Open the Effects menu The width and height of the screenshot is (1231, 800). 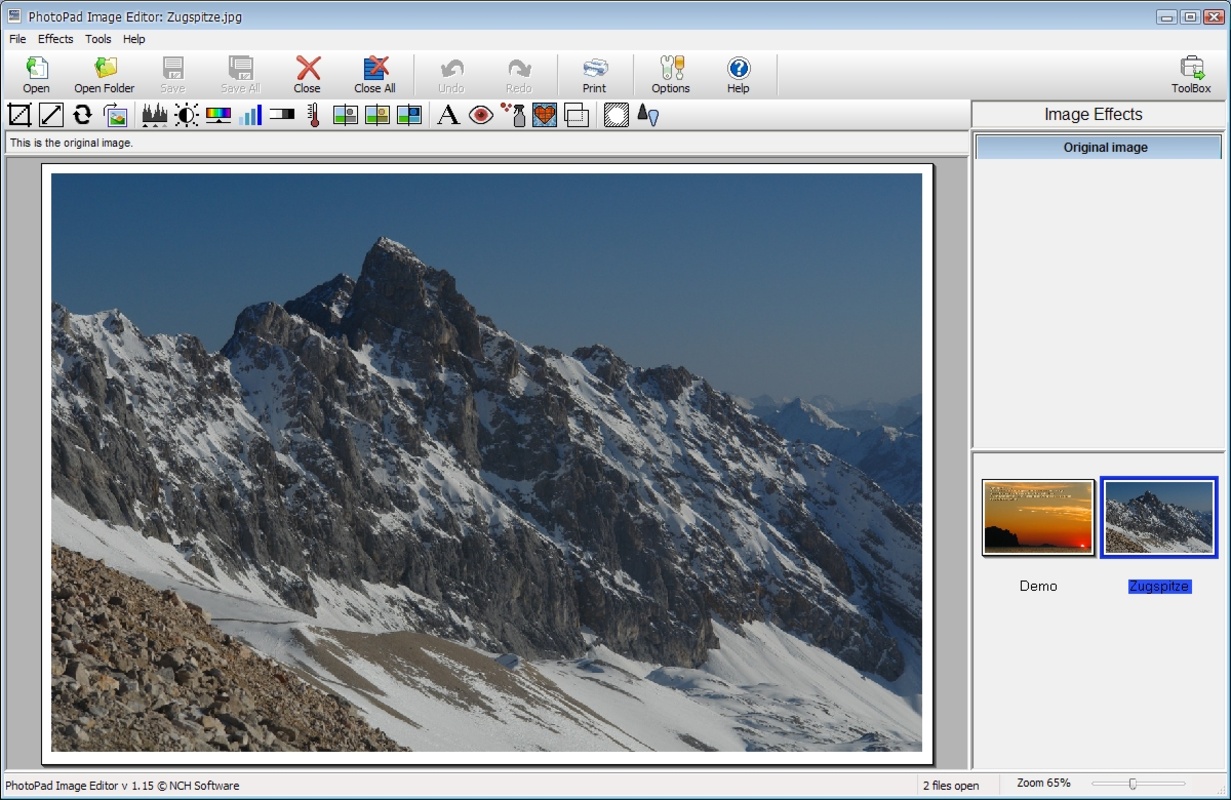pyautogui.click(x=55, y=39)
